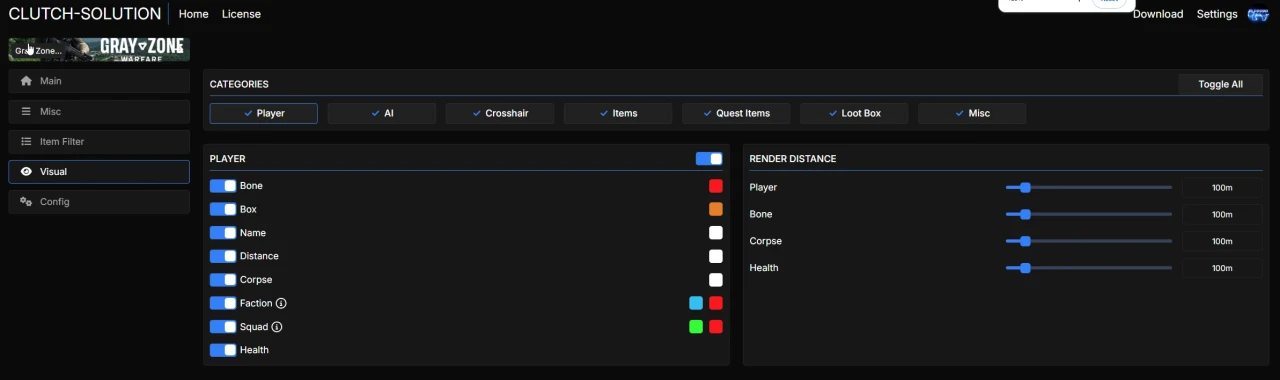Open the Main sidebar tab
The width and height of the screenshot is (1280, 380).
[99, 81]
